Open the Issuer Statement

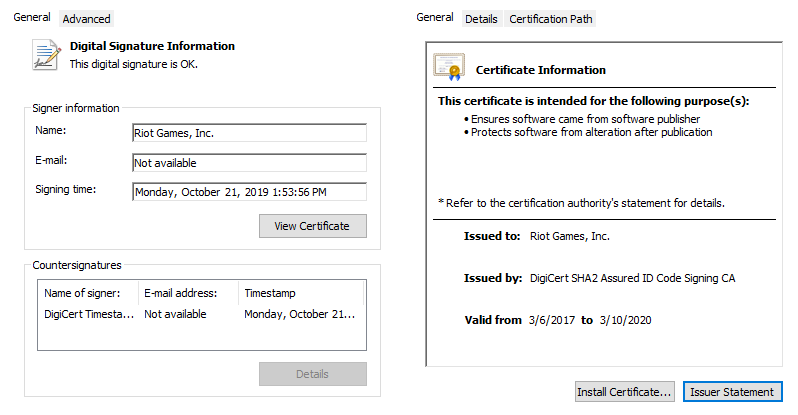[733, 392]
